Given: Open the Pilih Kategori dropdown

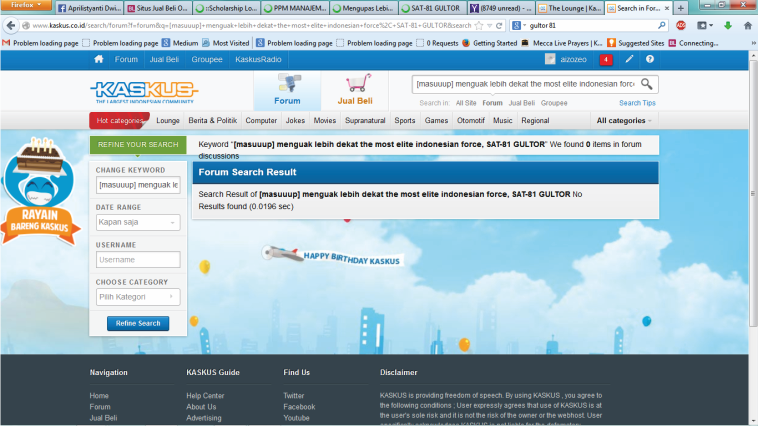Looking at the screenshot, I should click(138, 296).
